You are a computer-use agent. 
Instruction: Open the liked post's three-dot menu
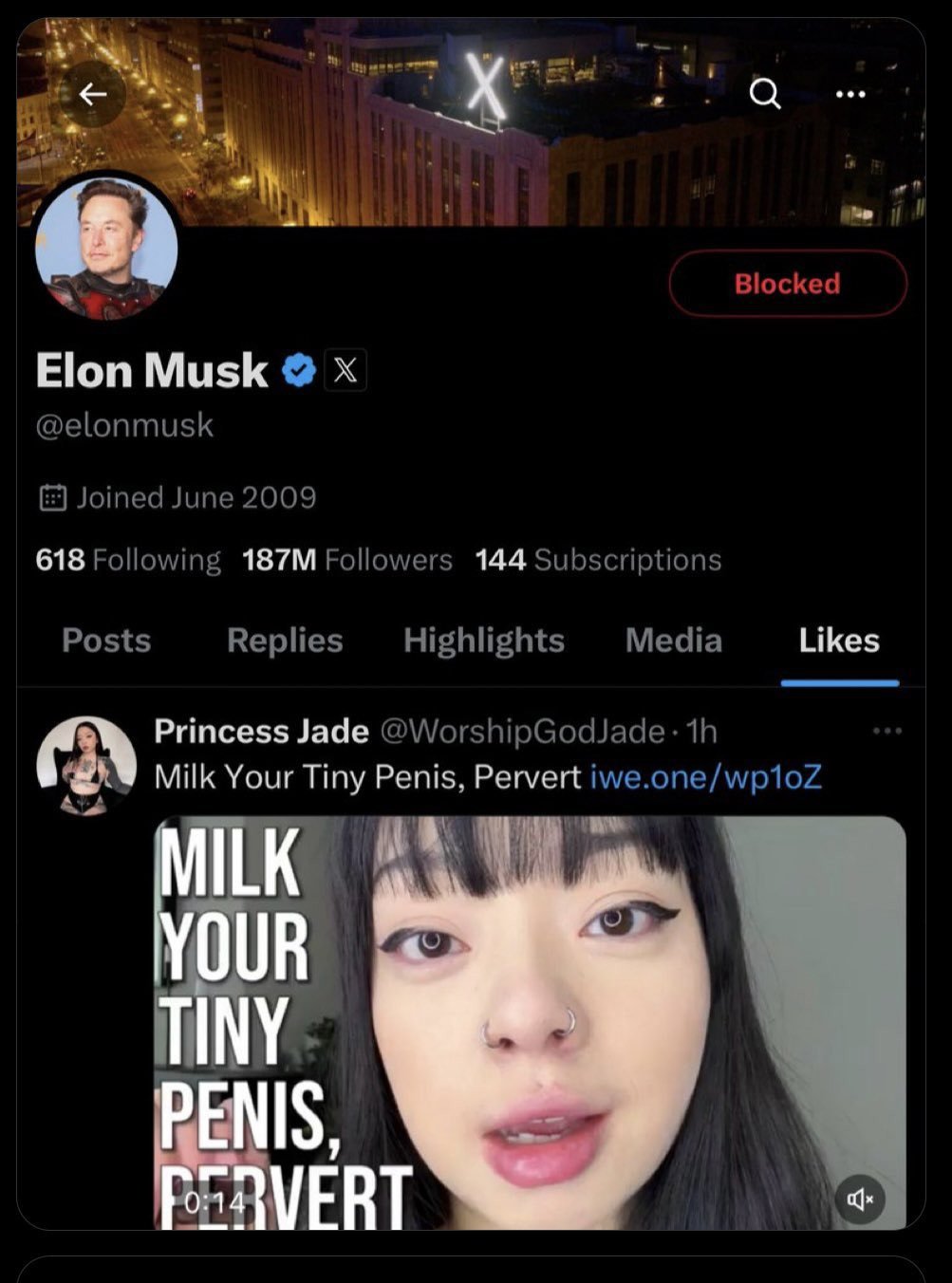click(887, 731)
